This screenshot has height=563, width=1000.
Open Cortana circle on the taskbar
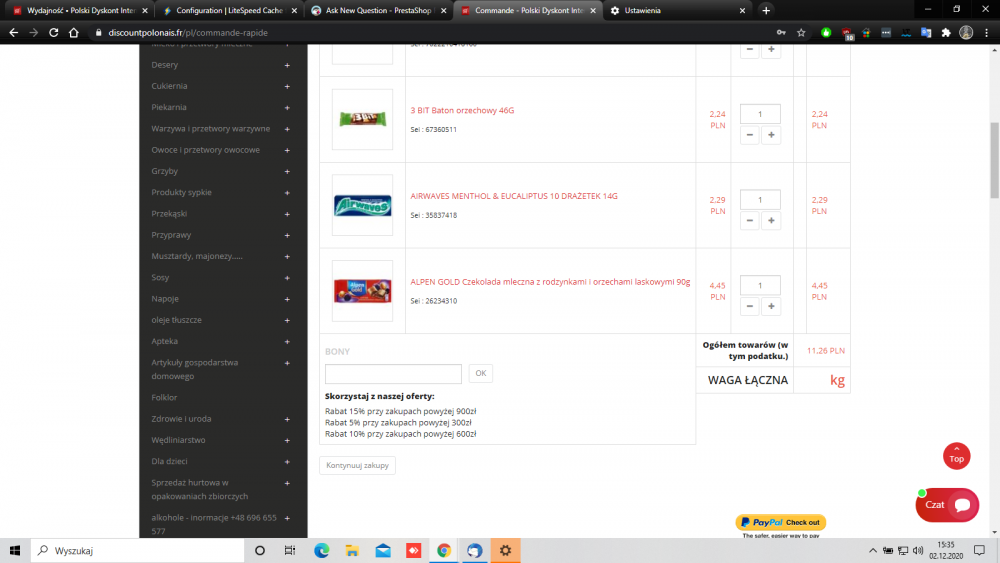click(x=260, y=550)
